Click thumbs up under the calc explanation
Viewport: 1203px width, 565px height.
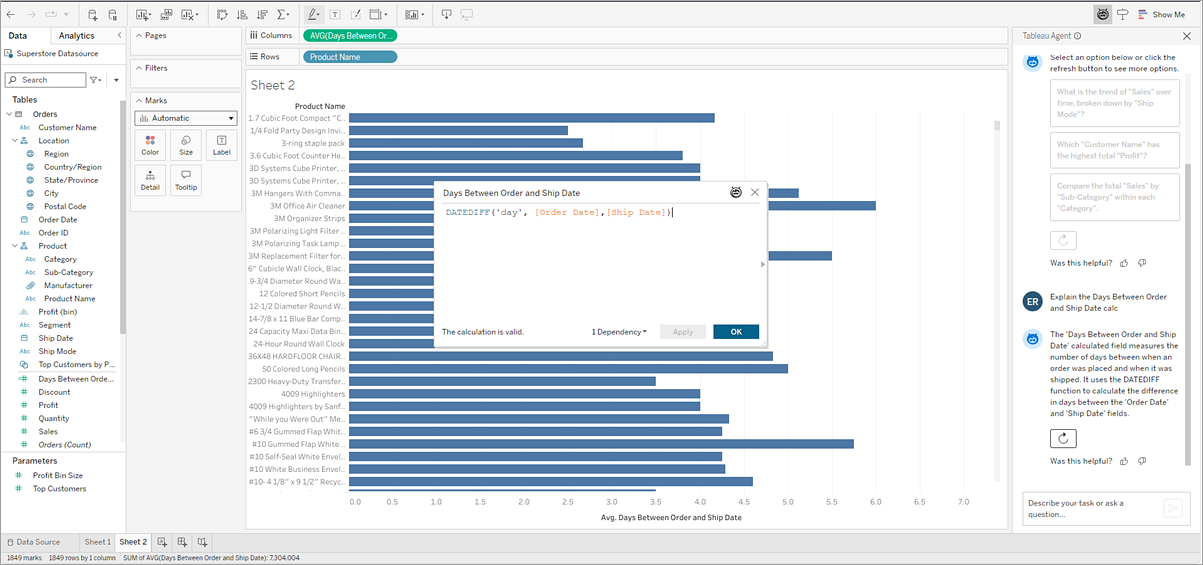(x=1125, y=461)
